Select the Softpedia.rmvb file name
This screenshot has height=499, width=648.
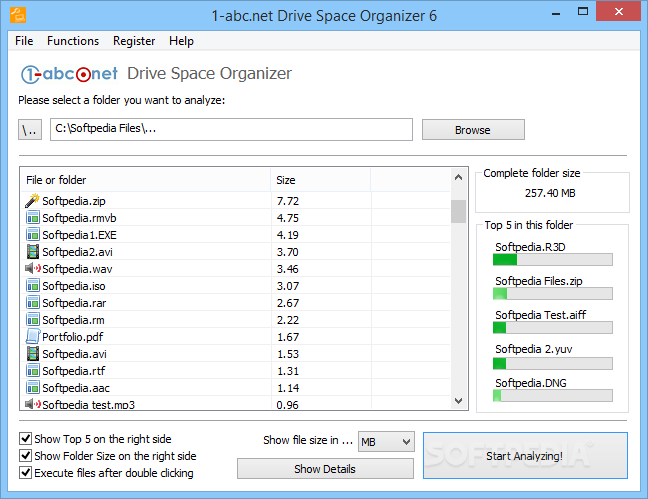click(x=79, y=218)
